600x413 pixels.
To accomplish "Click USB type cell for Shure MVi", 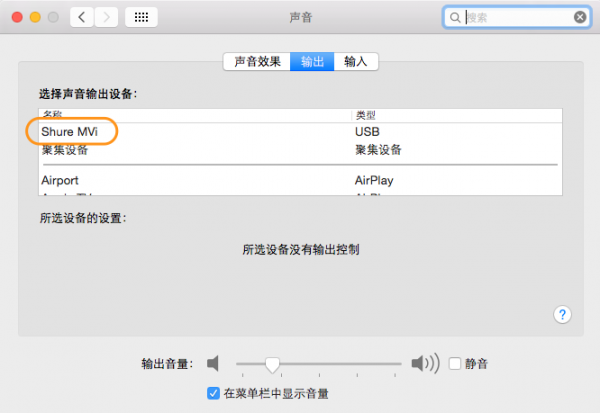I will point(367,132).
